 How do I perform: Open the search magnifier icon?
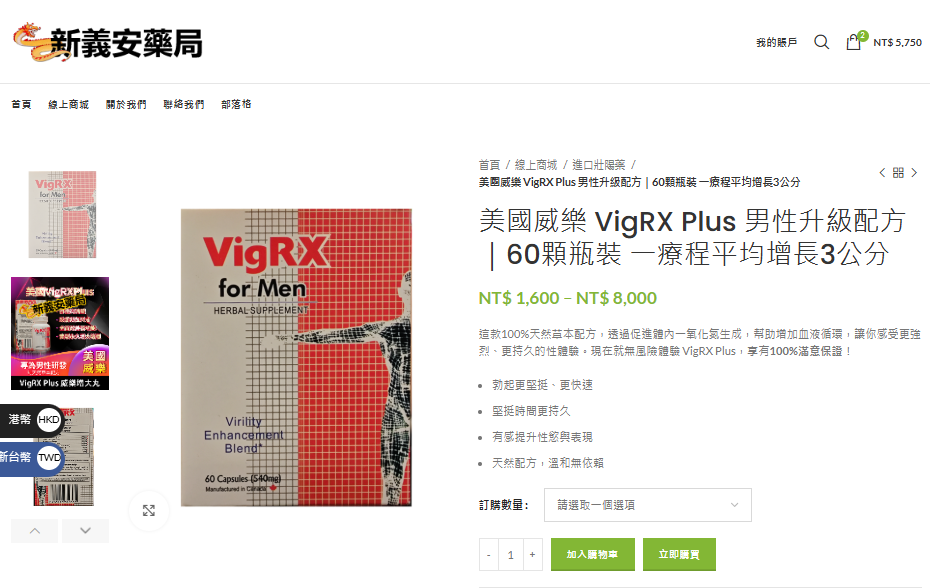821,42
